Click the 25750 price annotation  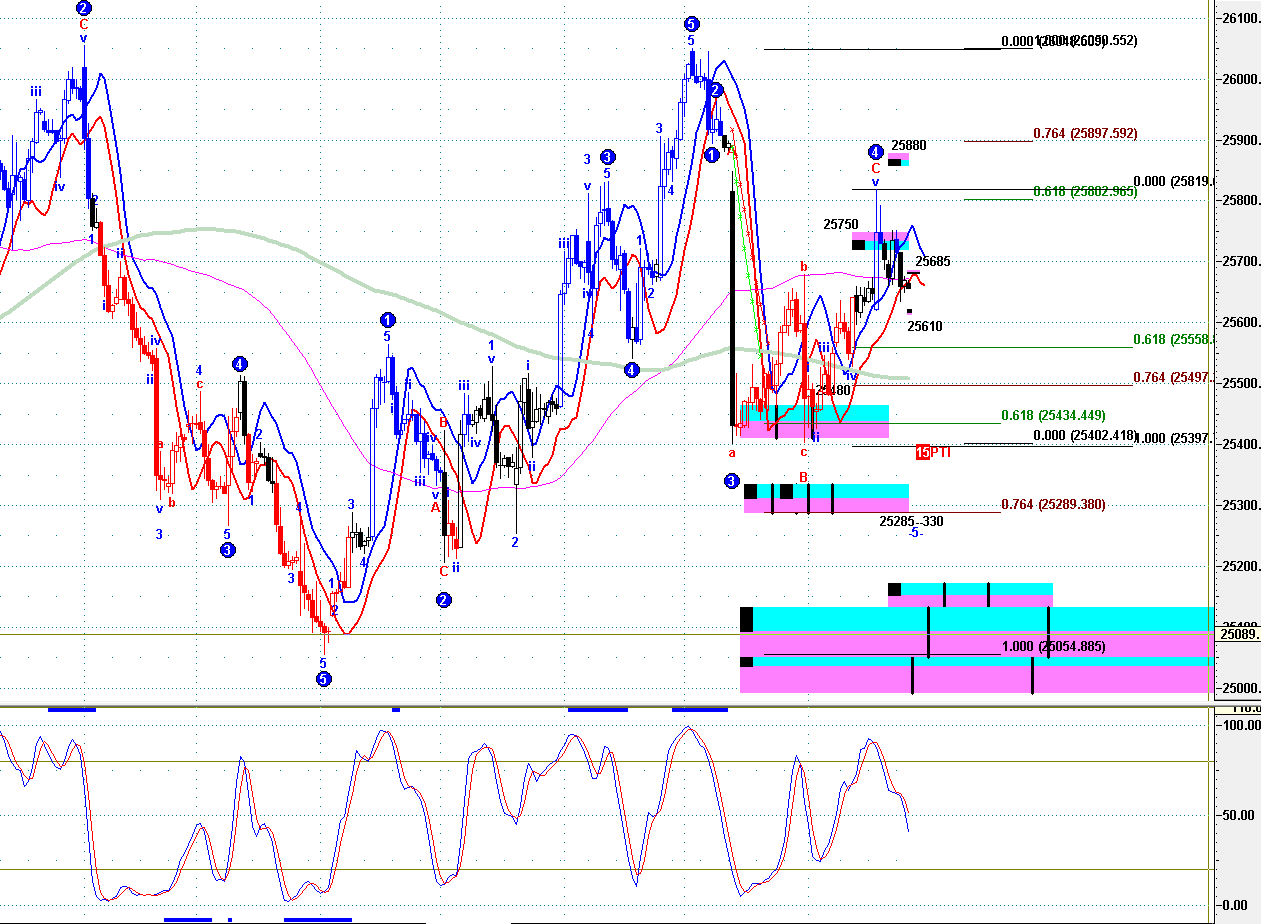pyautogui.click(x=841, y=225)
